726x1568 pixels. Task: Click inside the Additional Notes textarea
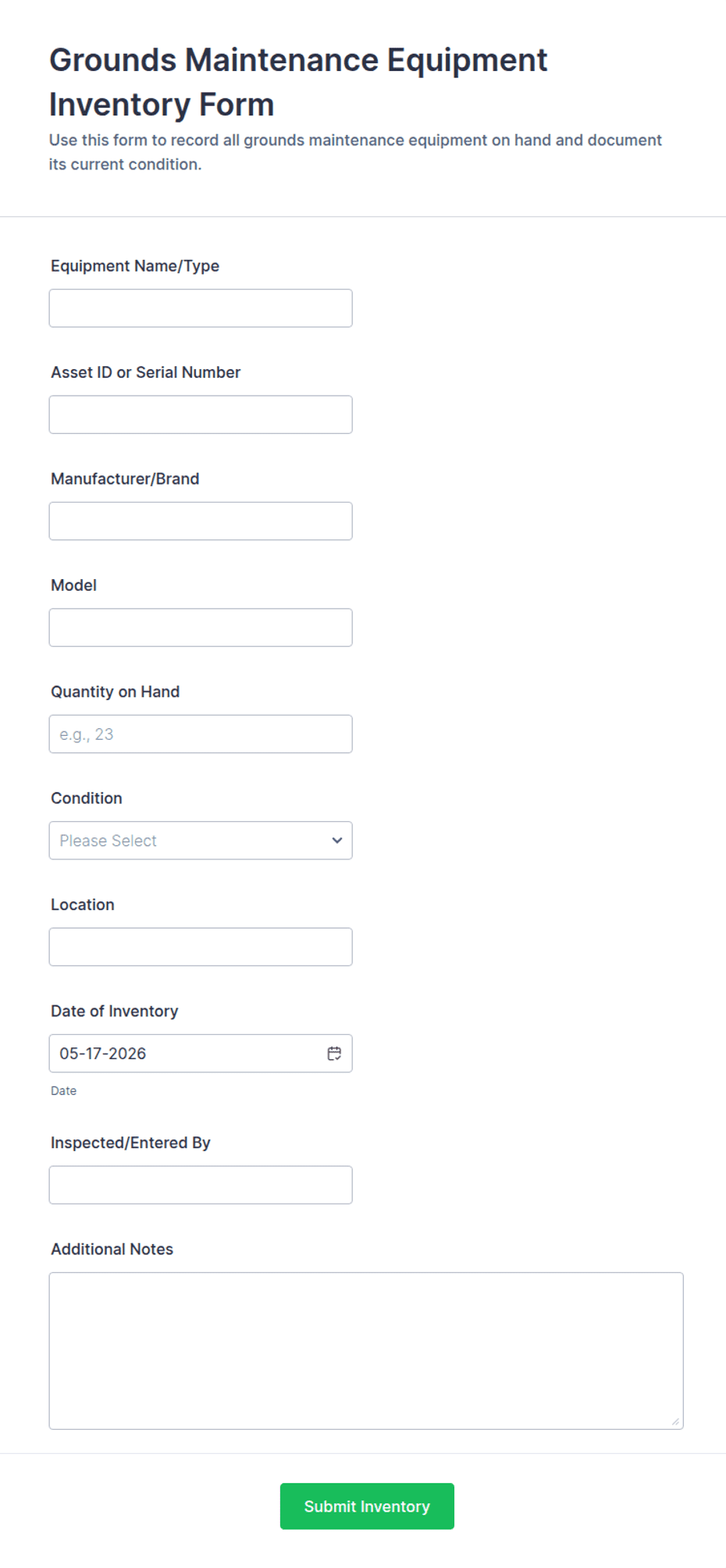(x=366, y=1351)
